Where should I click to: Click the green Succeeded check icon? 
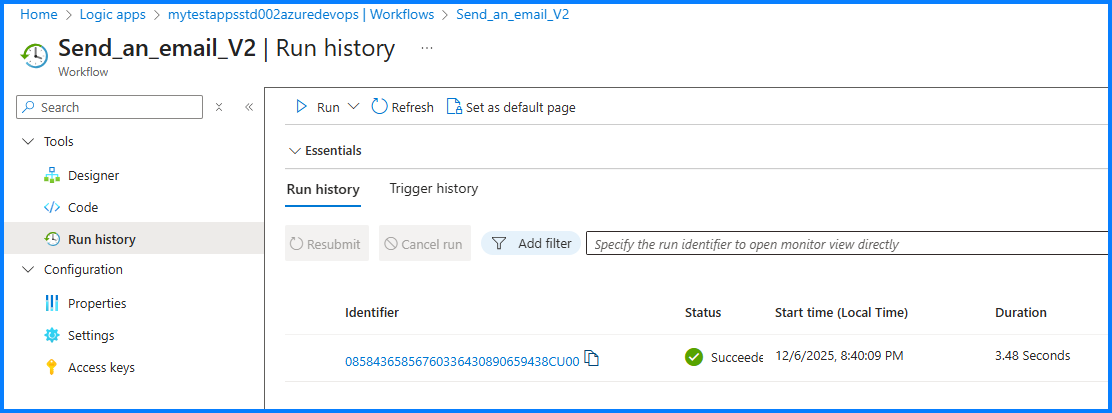point(694,357)
